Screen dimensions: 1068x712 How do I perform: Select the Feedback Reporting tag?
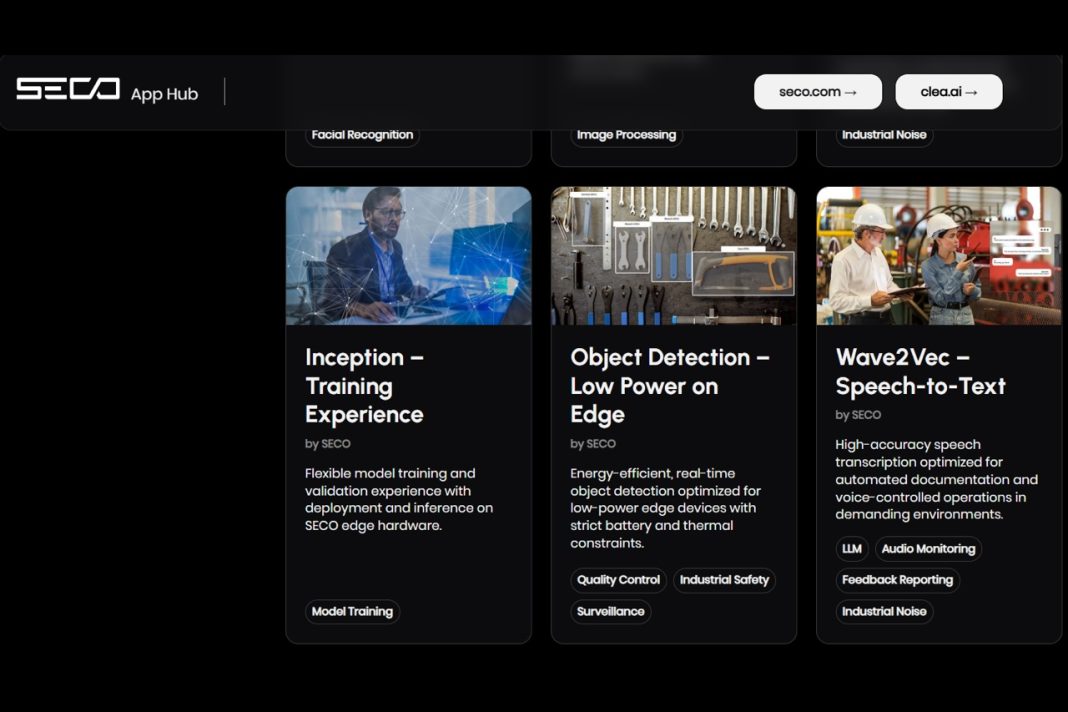(897, 580)
